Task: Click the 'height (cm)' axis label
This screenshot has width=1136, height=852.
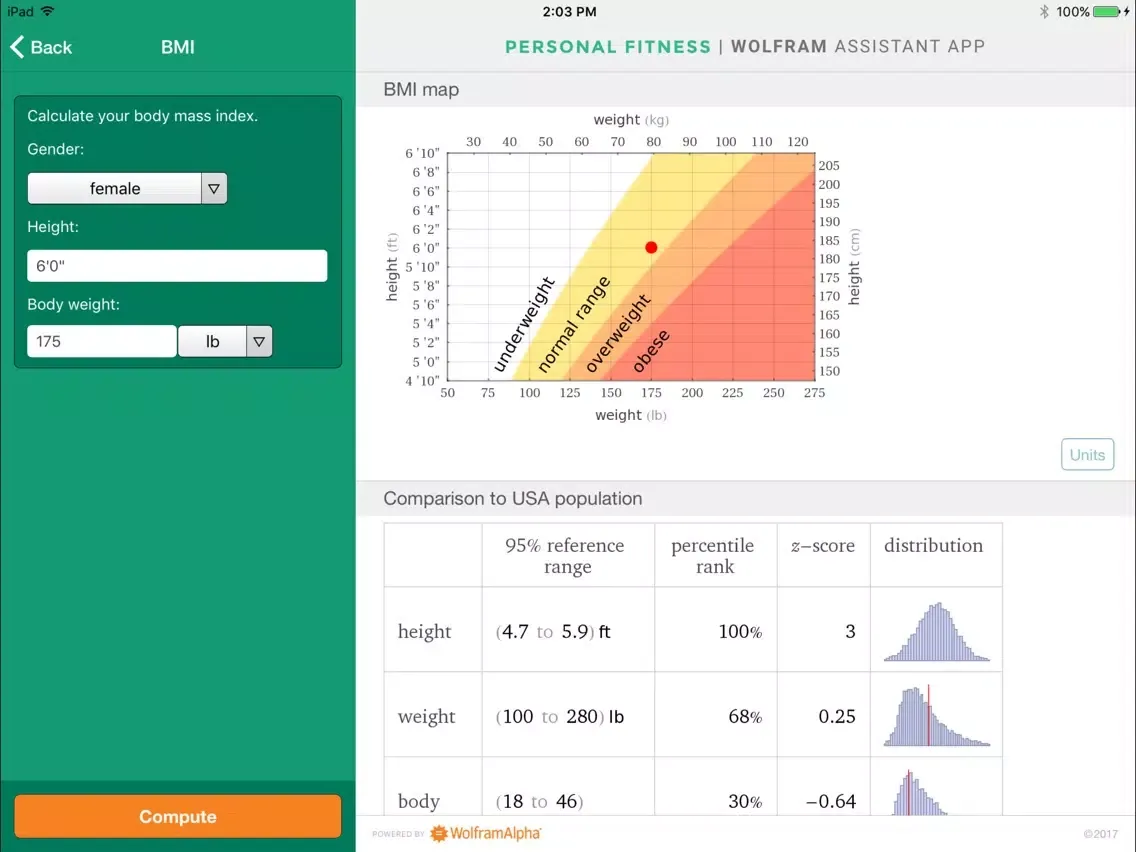Action: click(855, 267)
